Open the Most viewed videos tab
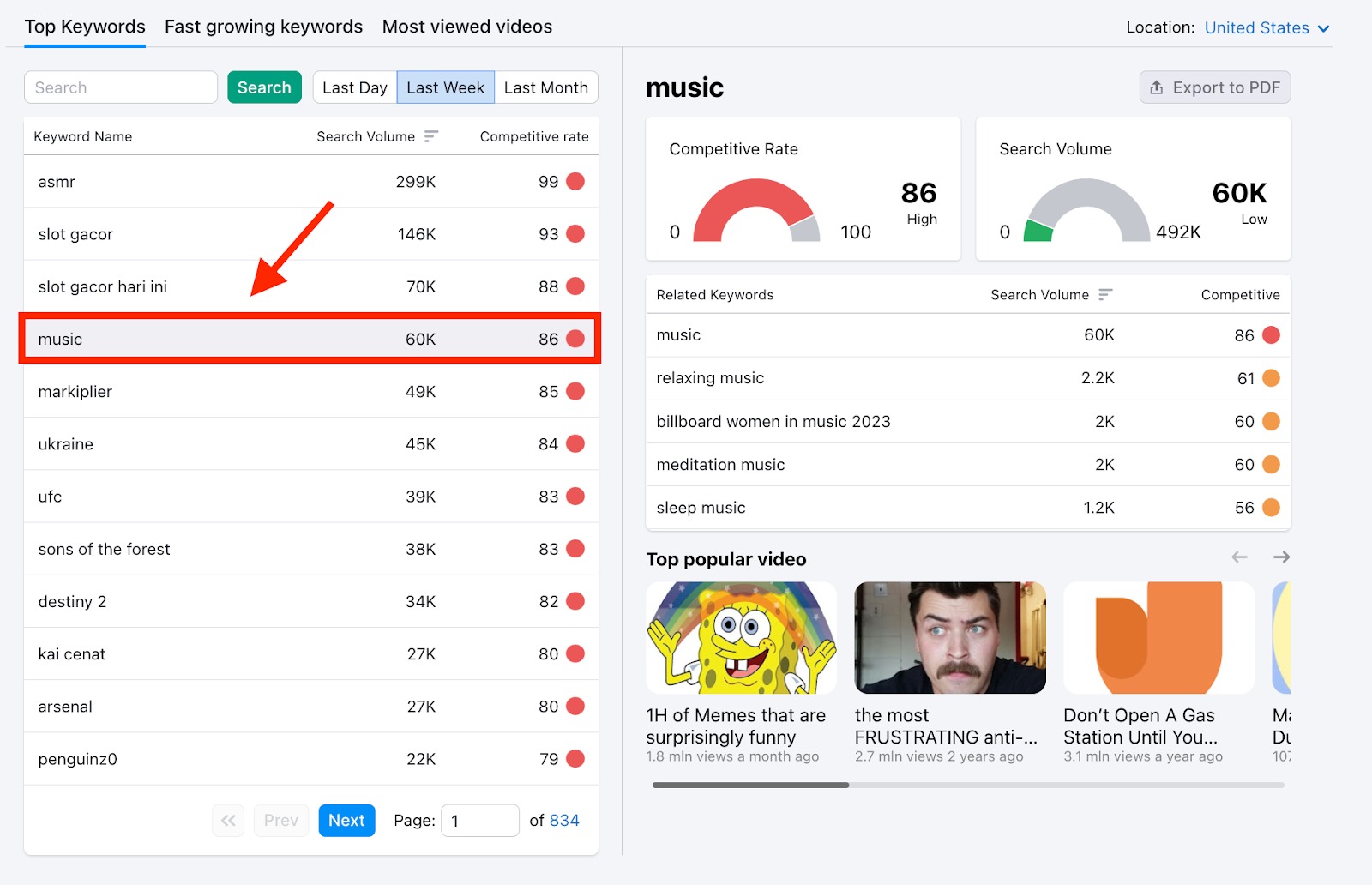1372x885 pixels. (466, 27)
